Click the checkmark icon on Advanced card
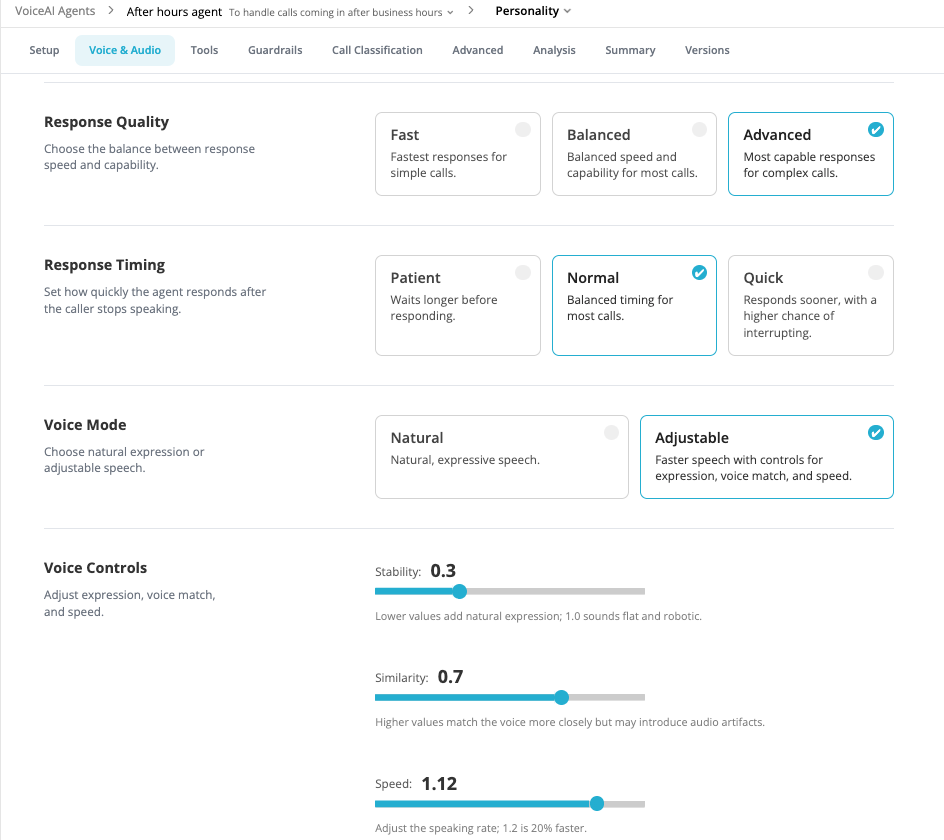Viewport: 944px width, 840px height. 875,129
